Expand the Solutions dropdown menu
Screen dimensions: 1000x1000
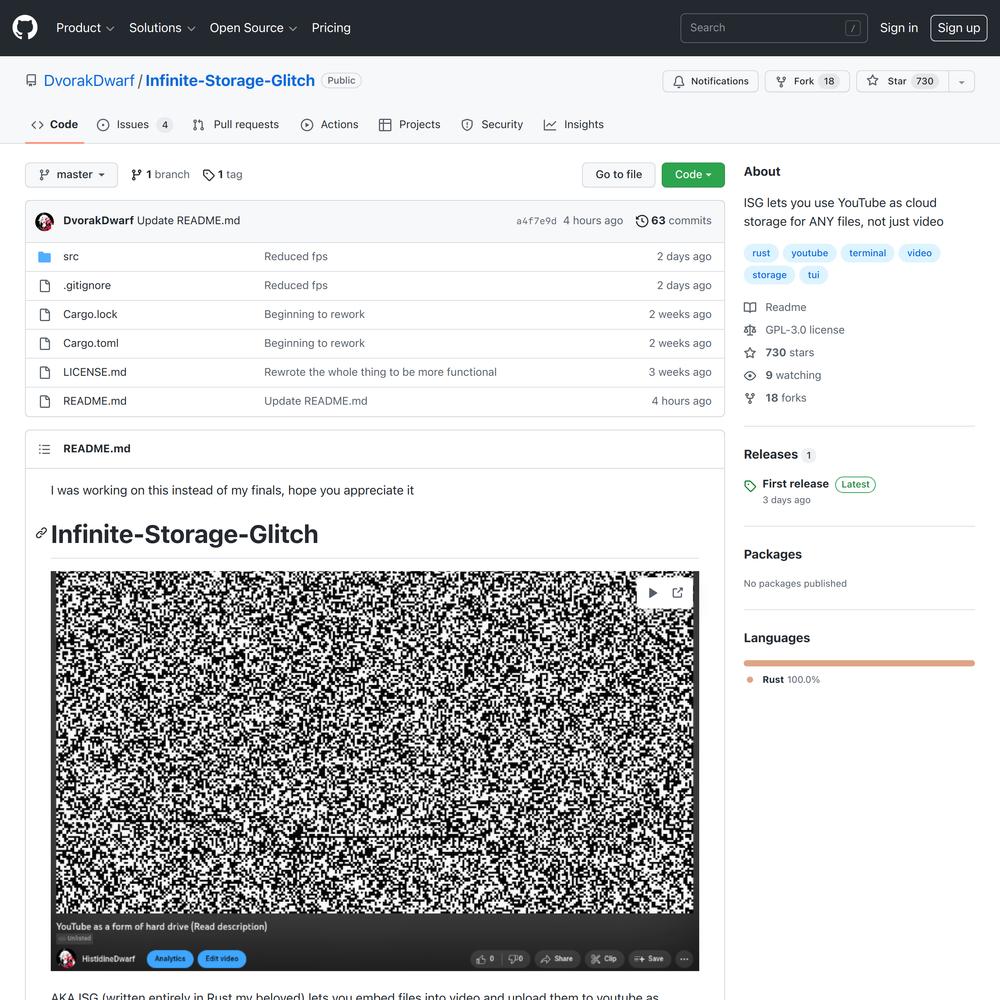coord(162,27)
